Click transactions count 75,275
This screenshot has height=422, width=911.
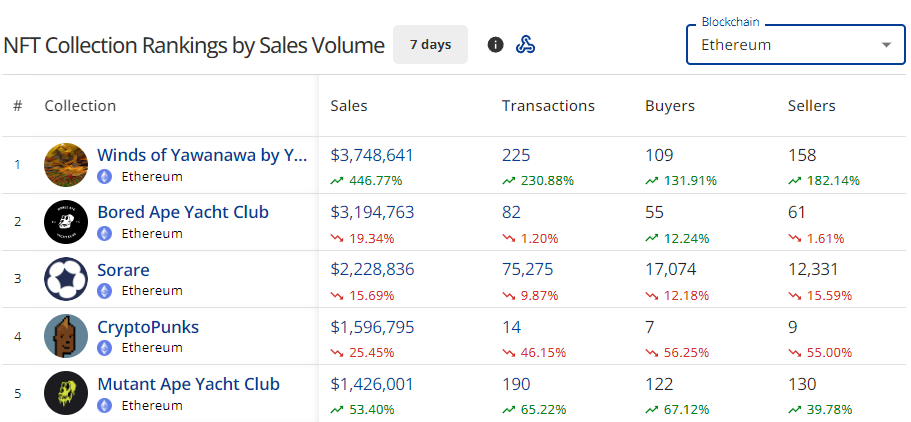click(528, 269)
